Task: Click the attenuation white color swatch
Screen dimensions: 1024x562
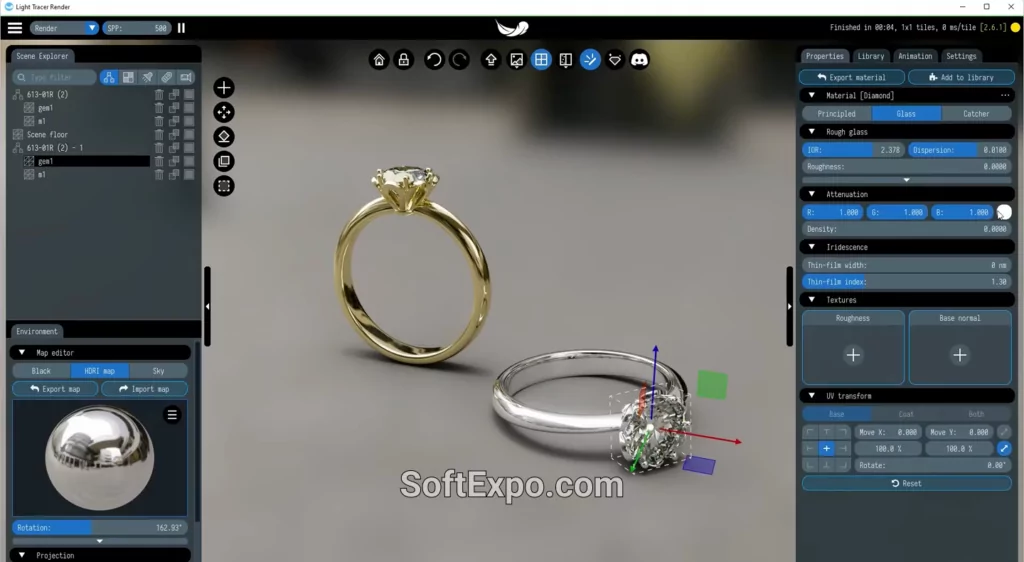Action: (x=1004, y=212)
